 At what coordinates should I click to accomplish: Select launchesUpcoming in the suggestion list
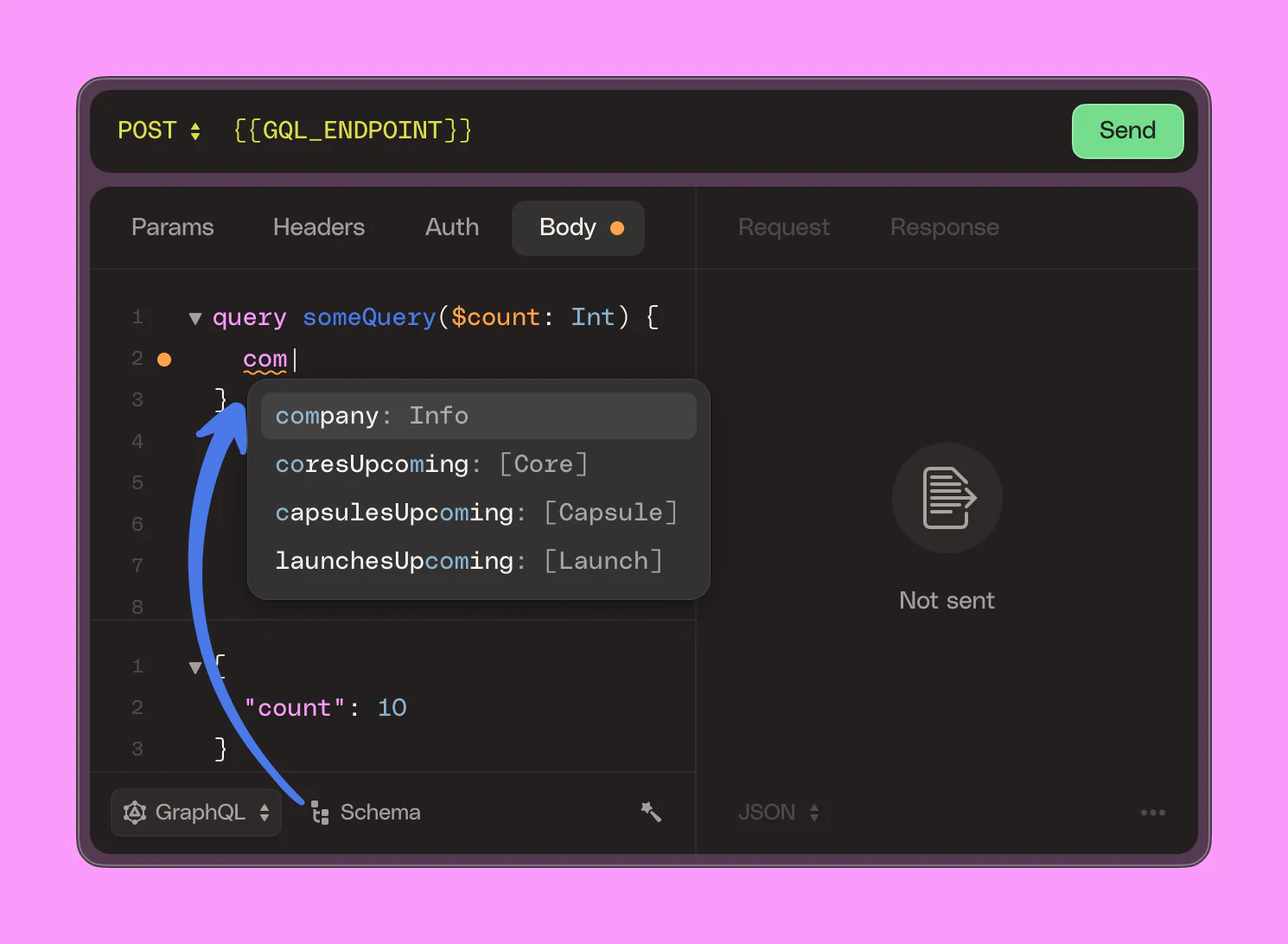468,560
